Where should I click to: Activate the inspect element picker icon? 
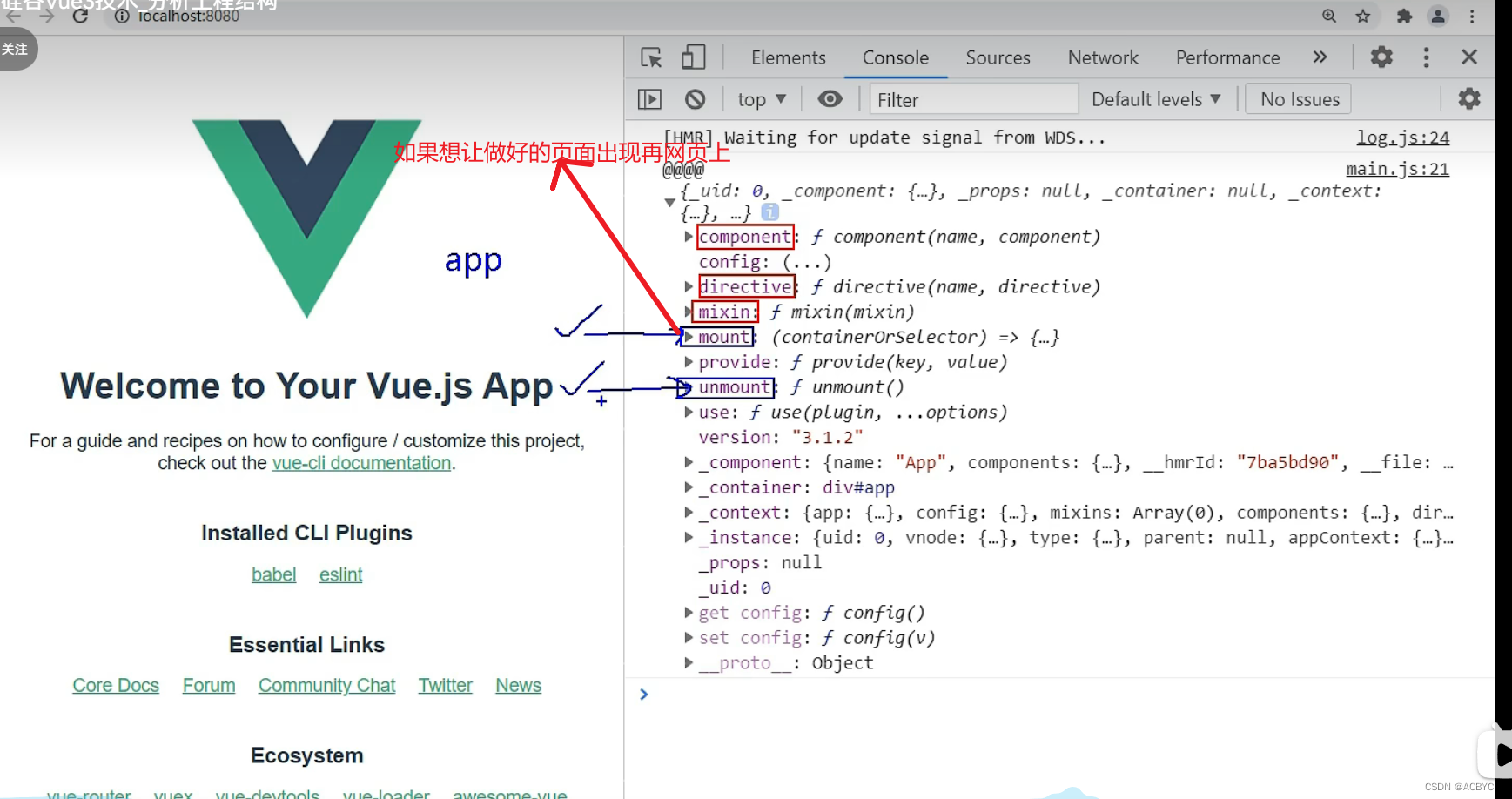pyautogui.click(x=651, y=57)
